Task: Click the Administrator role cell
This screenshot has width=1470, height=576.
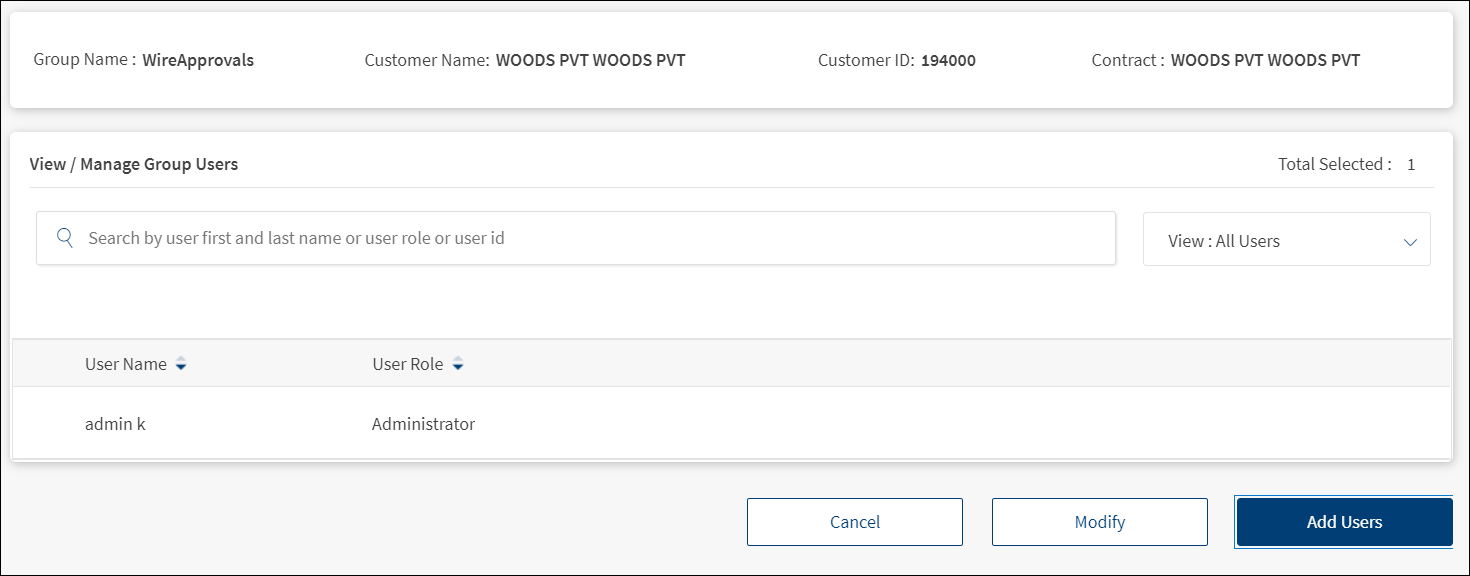Action: (x=423, y=424)
